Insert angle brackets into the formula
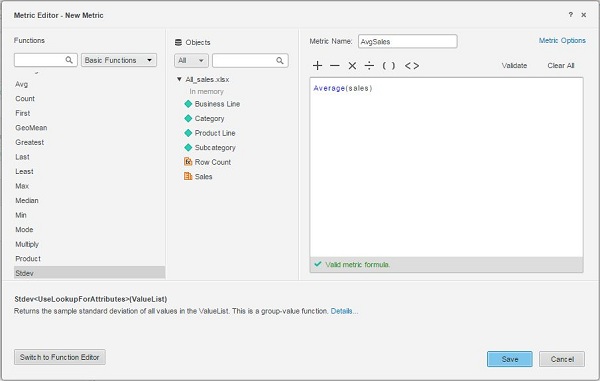The height and width of the screenshot is (381, 600). (412, 66)
